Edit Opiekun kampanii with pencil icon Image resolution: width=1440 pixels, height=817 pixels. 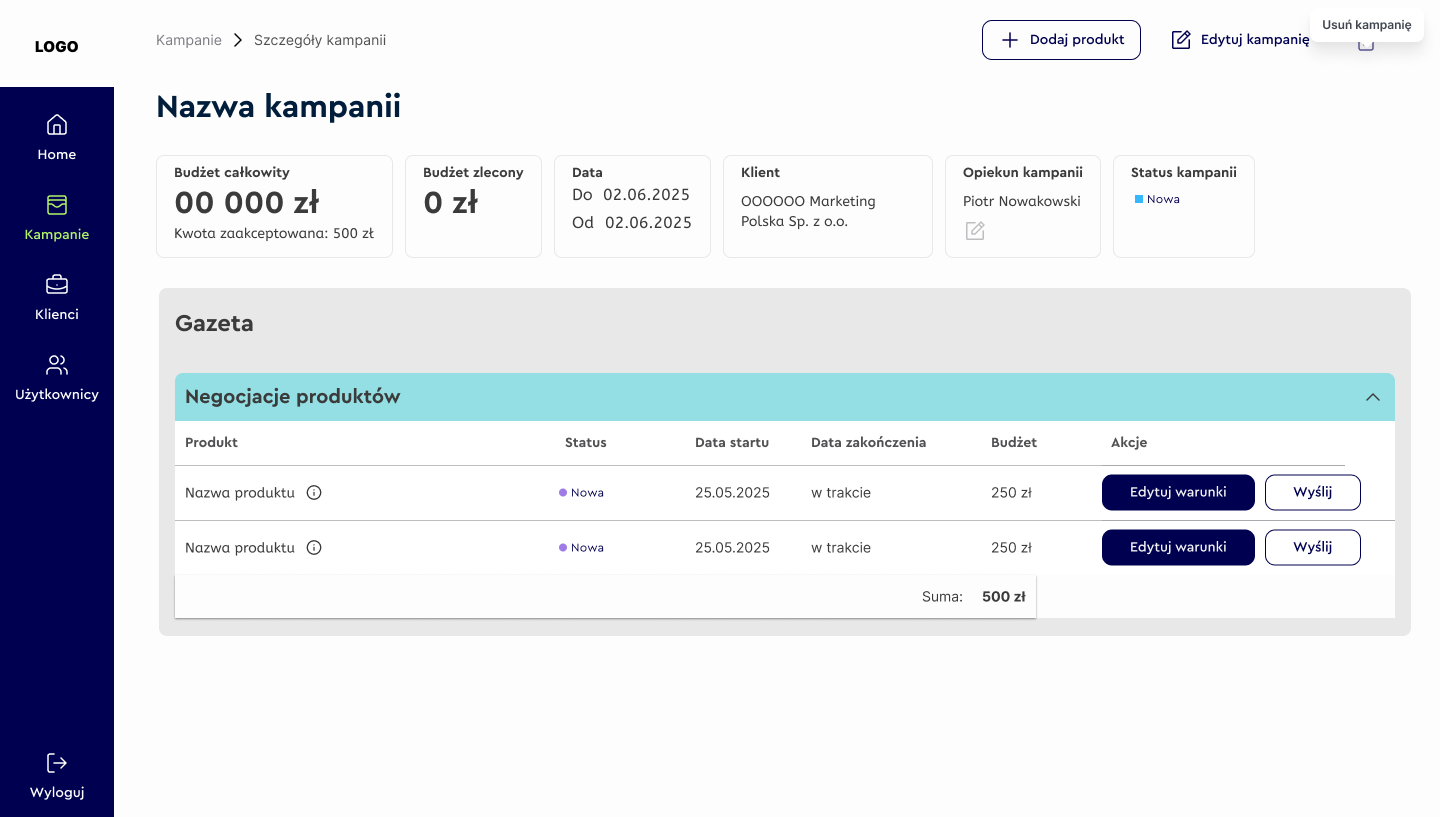(x=975, y=231)
